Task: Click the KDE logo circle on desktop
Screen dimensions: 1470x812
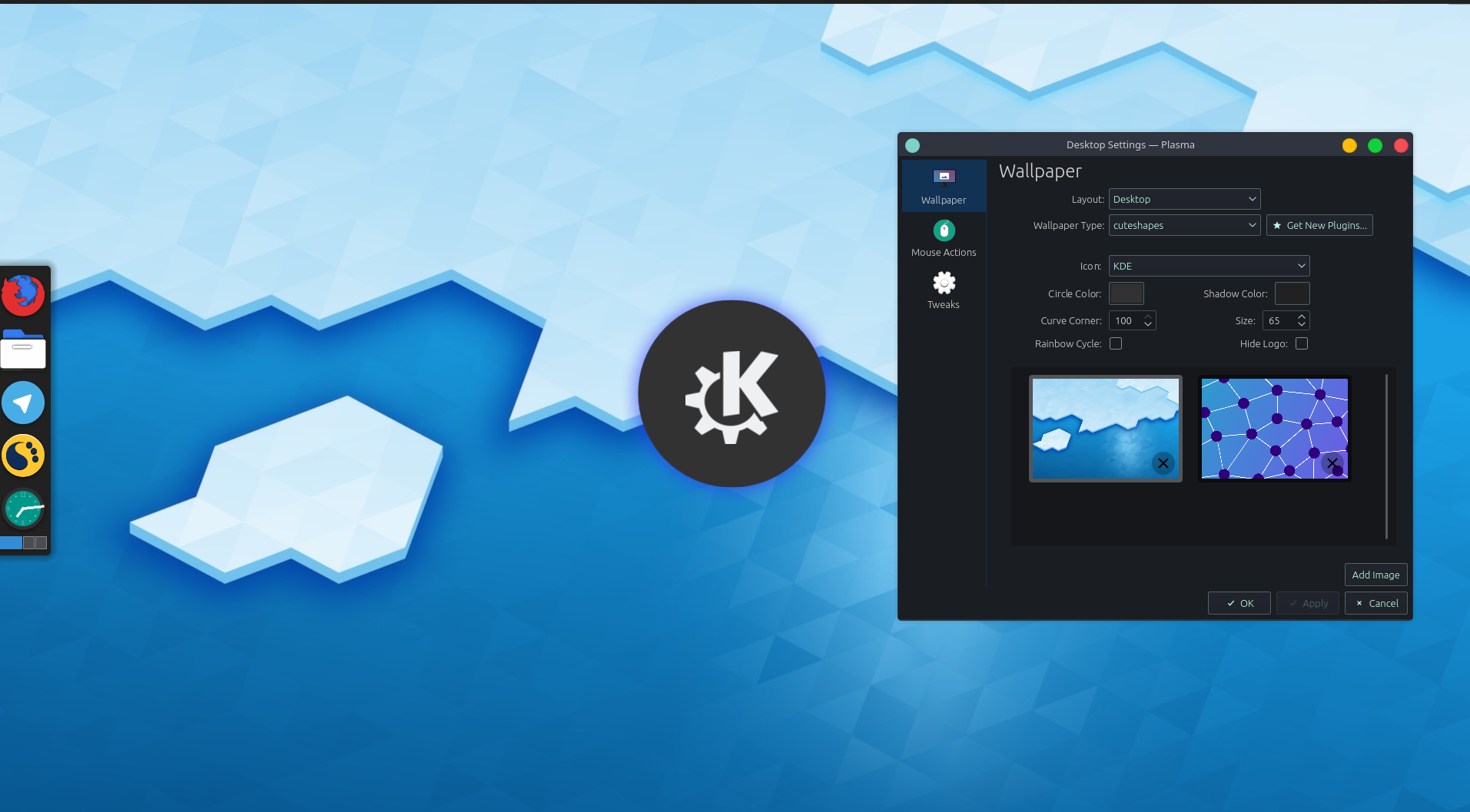Action: (732, 393)
